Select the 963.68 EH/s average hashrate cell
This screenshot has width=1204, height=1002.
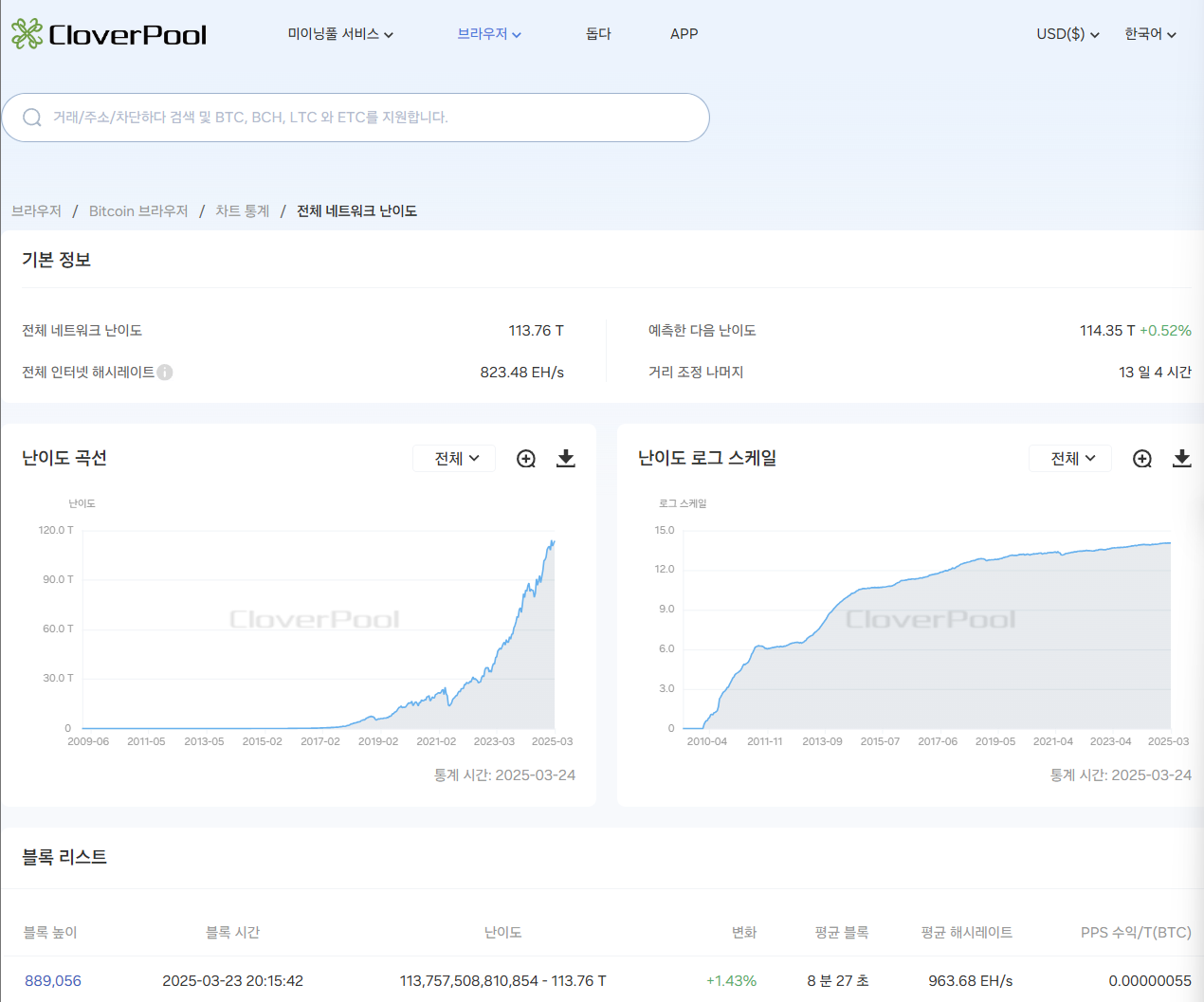pos(971,981)
